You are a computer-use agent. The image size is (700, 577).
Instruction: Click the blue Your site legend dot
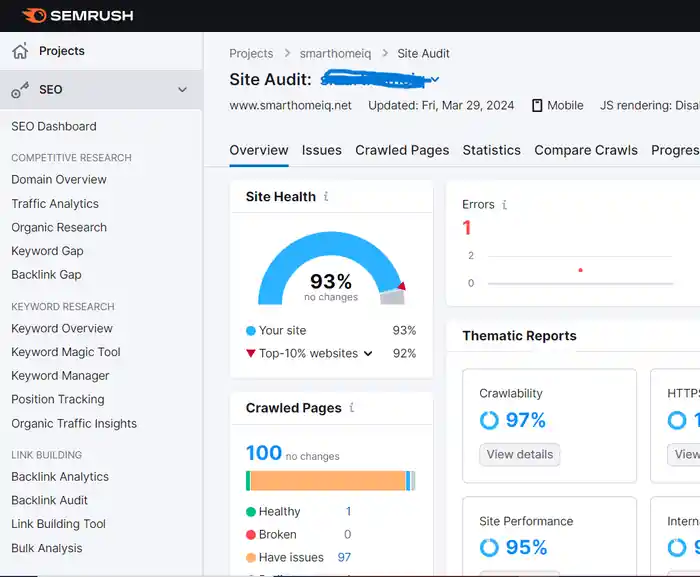[x=251, y=330]
